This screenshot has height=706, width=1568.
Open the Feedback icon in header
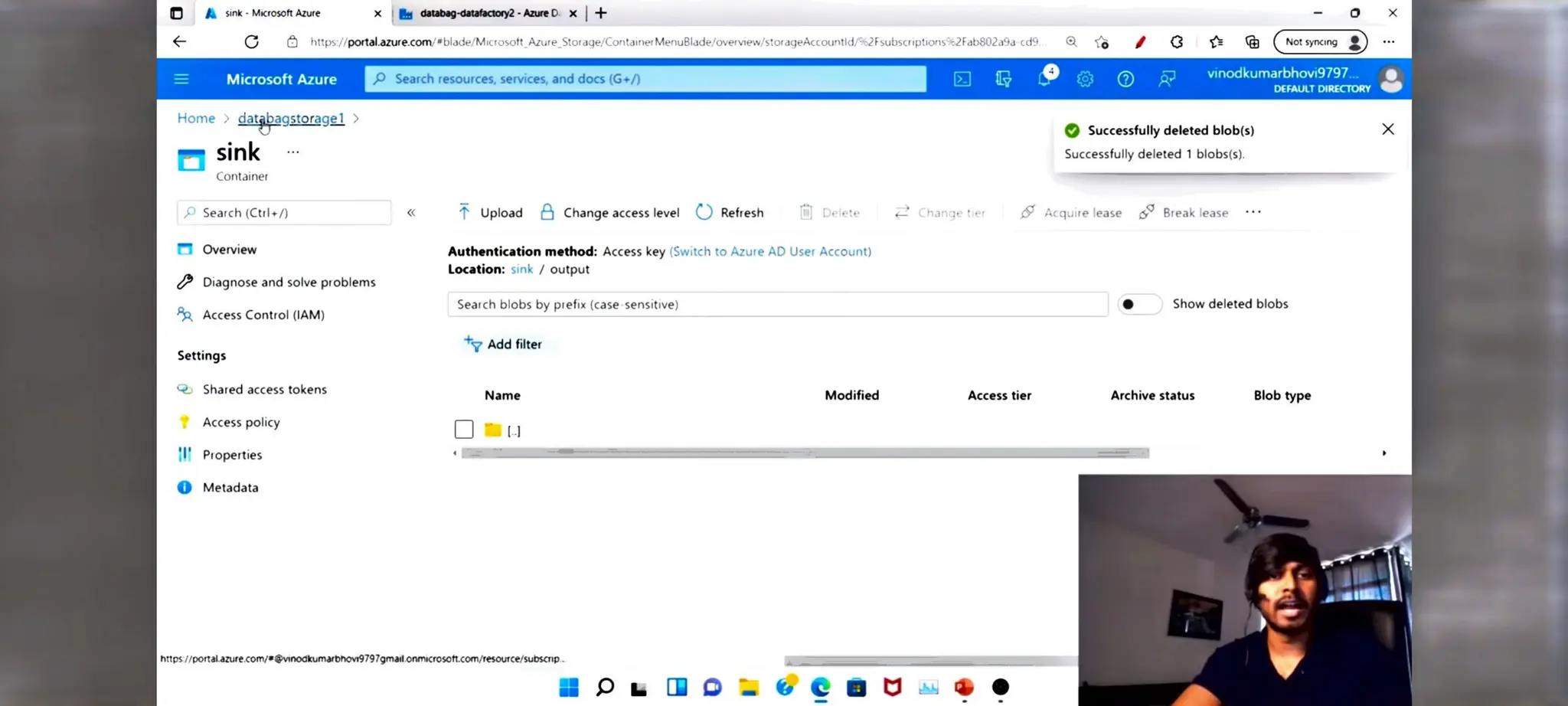(1167, 79)
